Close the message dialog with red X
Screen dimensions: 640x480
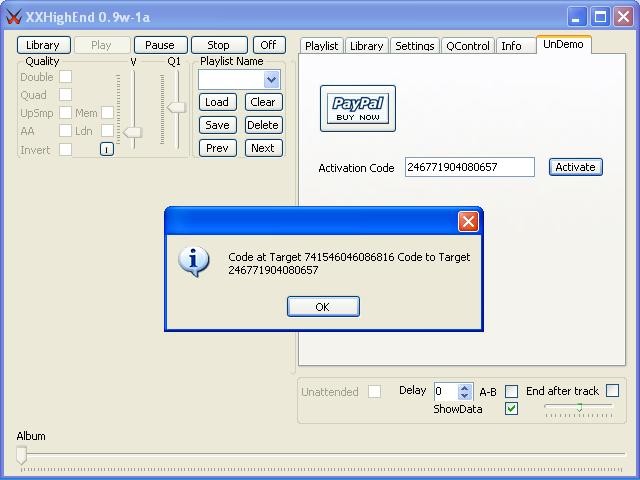468,222
